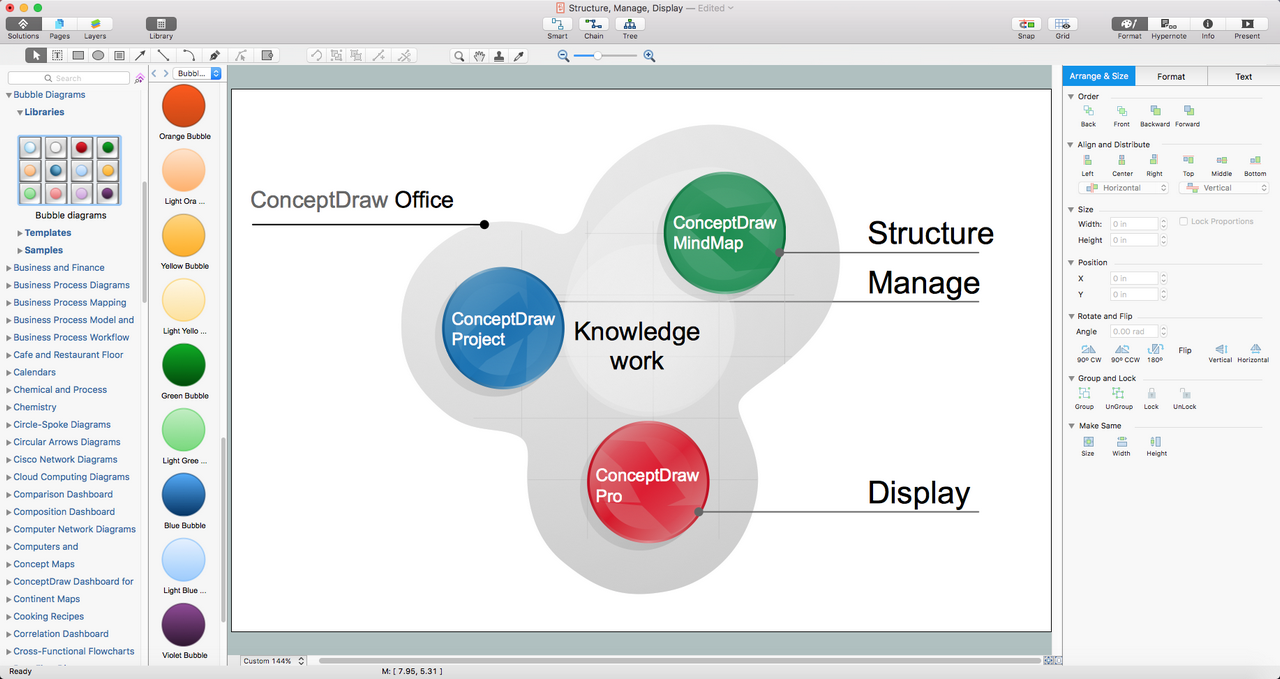
Task: Open the Pages panel
Action: pos(60,24)
